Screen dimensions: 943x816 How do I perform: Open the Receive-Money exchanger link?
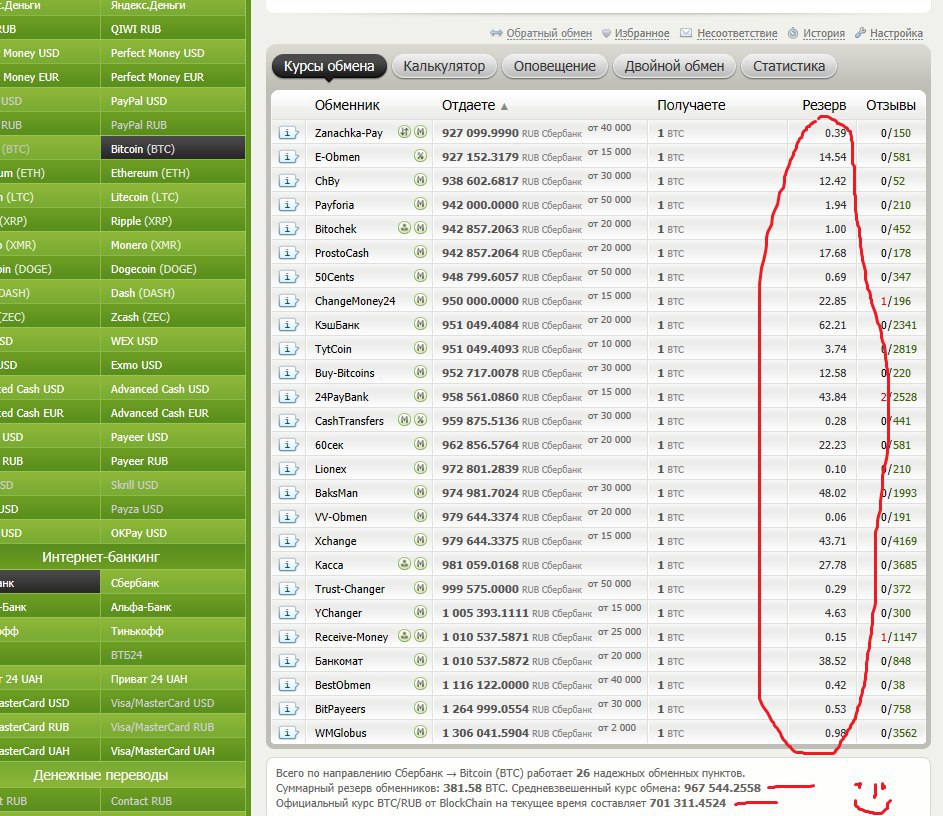coord(351,637)
